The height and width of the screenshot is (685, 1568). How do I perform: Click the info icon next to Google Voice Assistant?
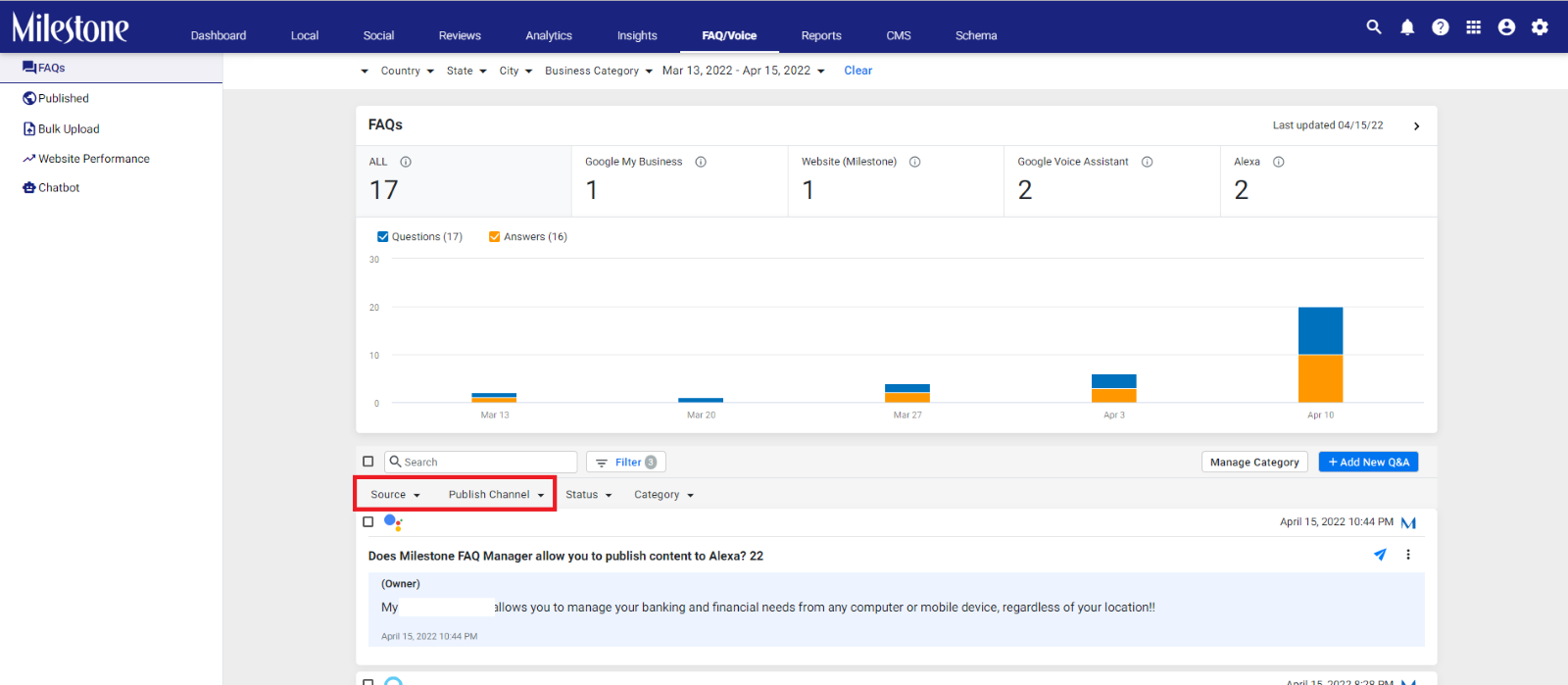coord(1148,162)
